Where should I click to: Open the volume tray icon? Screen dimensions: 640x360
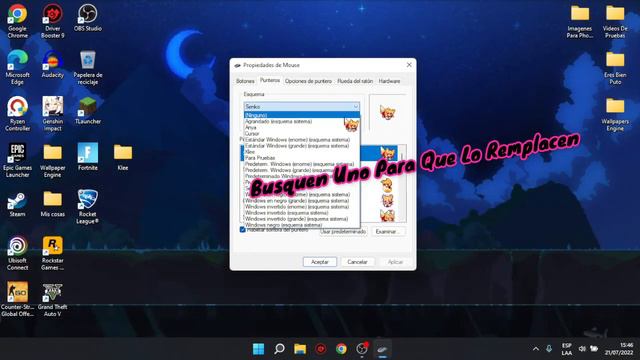coord(582,349)
